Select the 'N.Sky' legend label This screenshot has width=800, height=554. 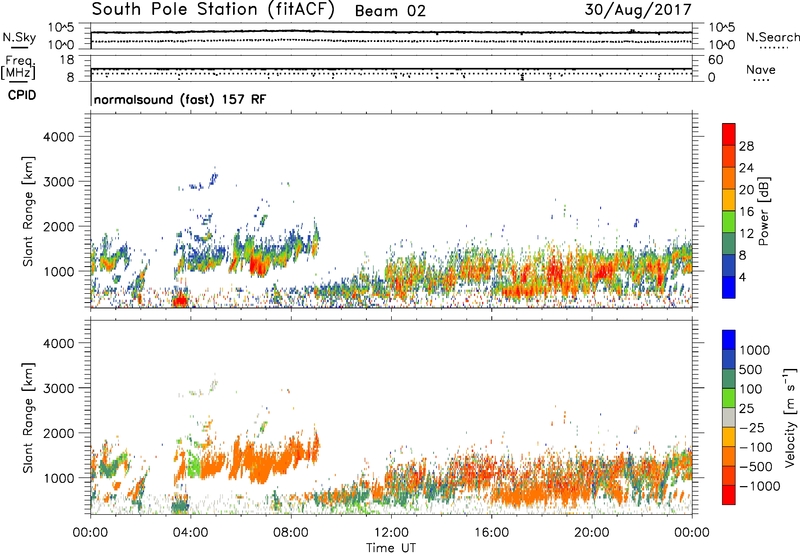(19, 37)
